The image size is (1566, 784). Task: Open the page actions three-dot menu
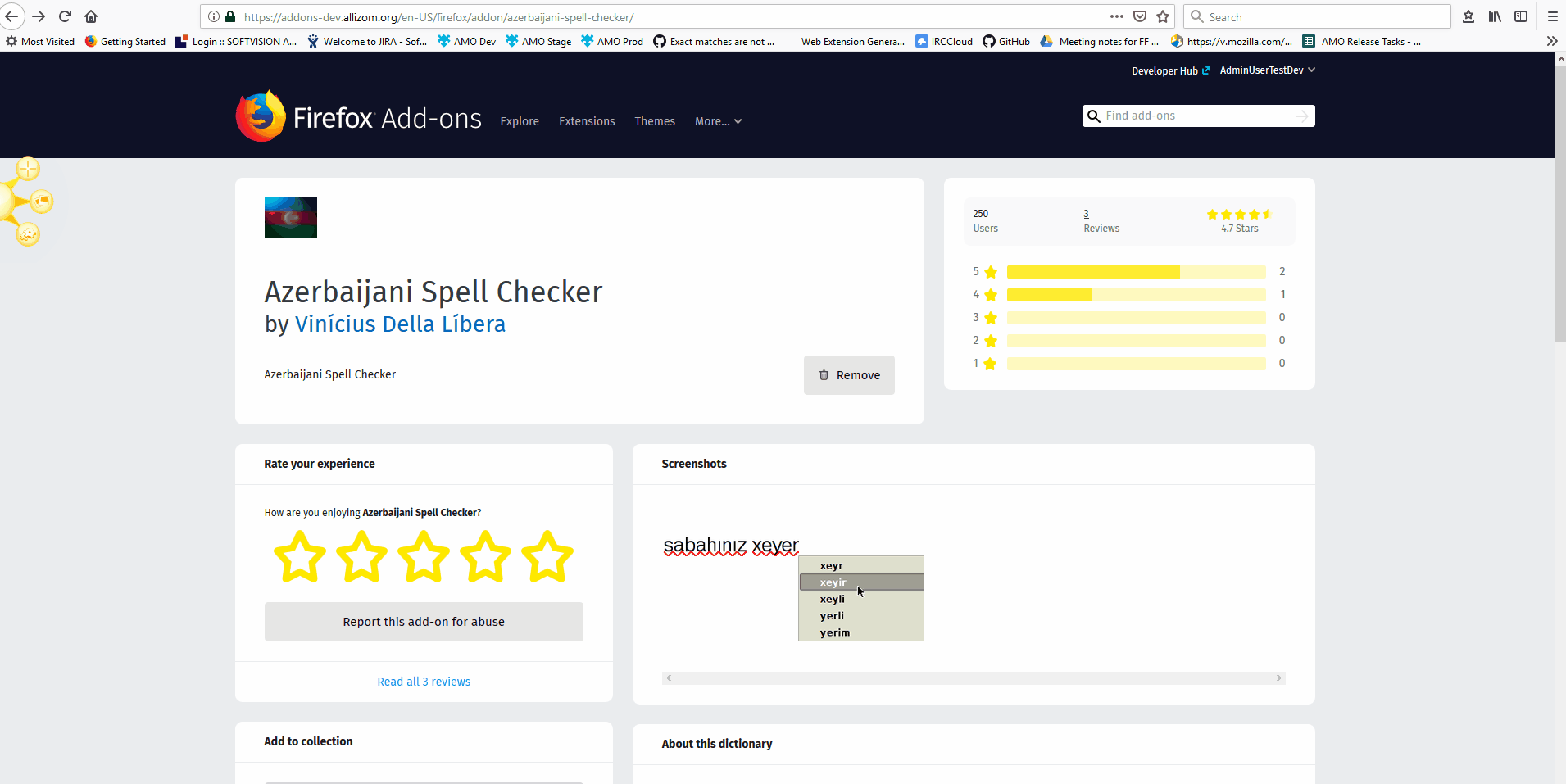click(1116, 16)
